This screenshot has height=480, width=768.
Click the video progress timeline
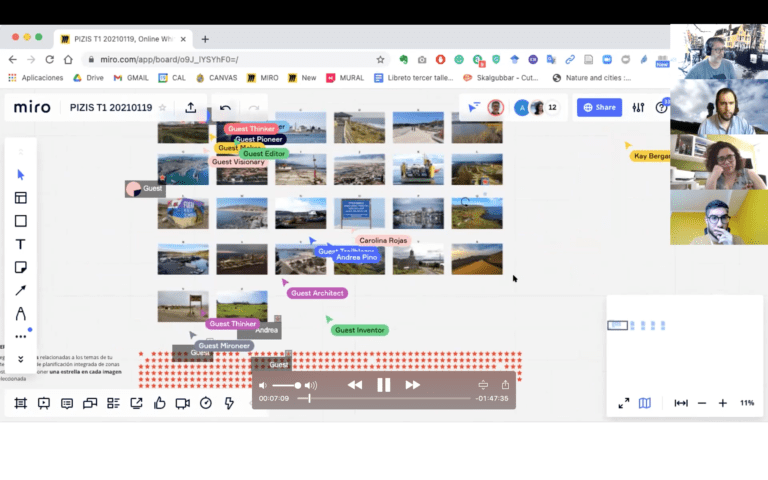(384, 399)
